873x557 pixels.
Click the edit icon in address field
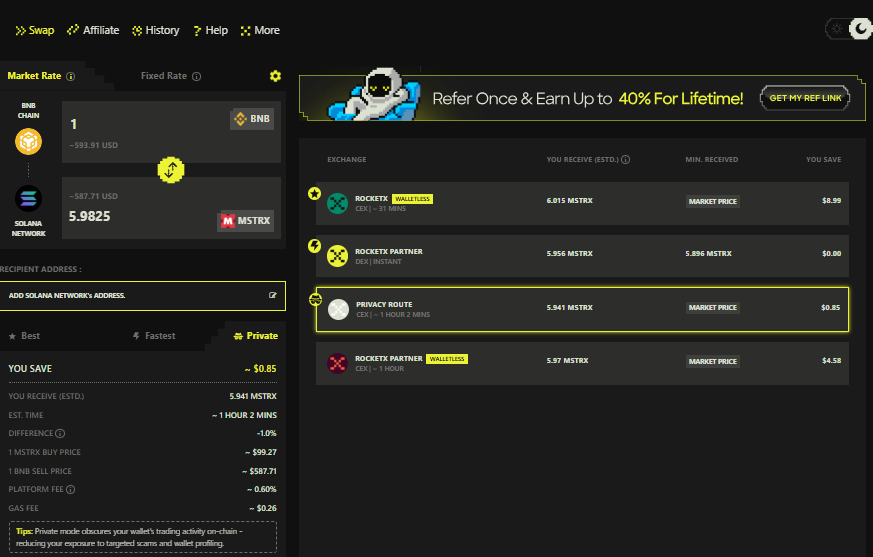point(273,295)
